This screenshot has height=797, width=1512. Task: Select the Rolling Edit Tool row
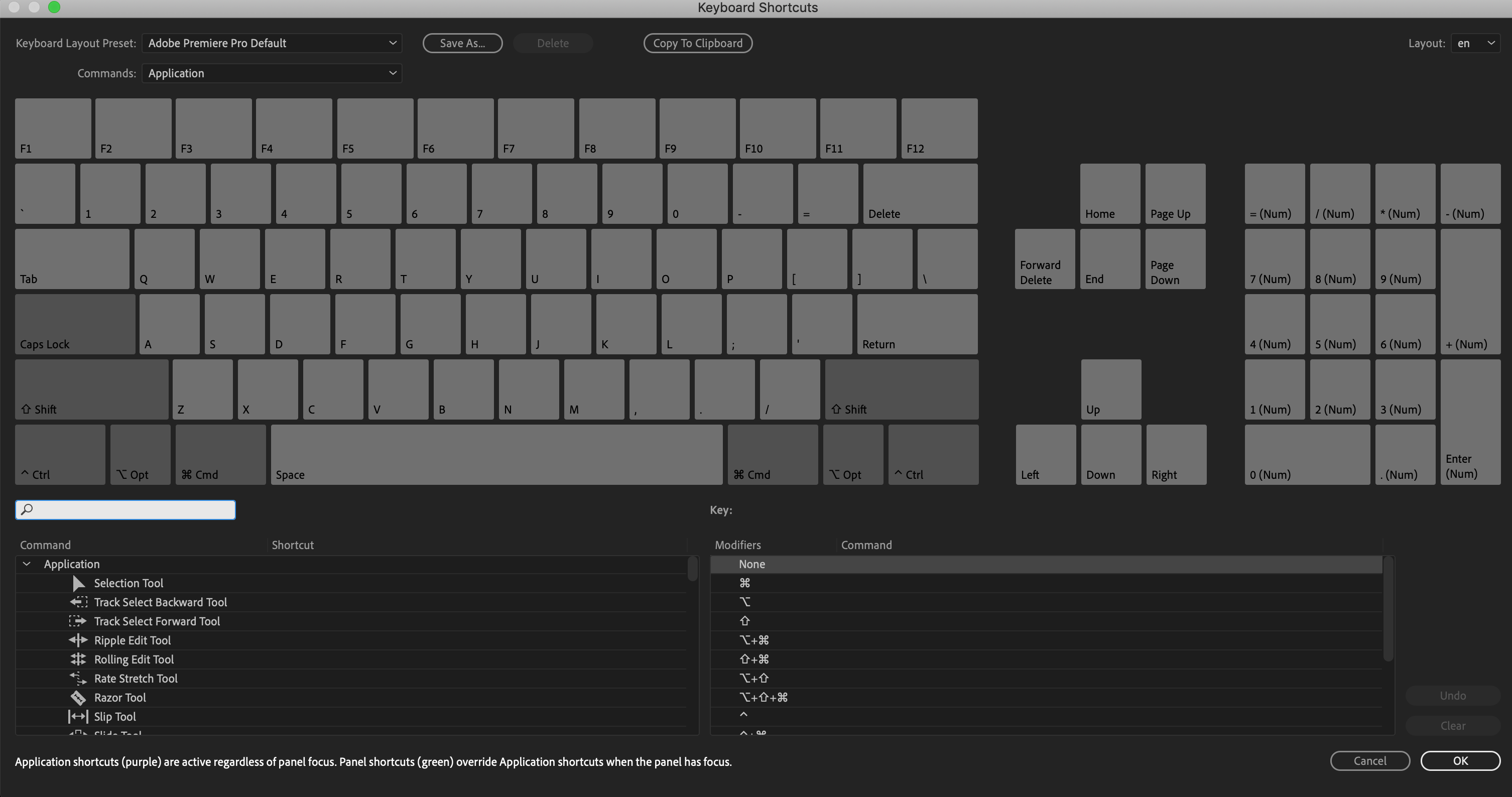[x=351, y=659]
